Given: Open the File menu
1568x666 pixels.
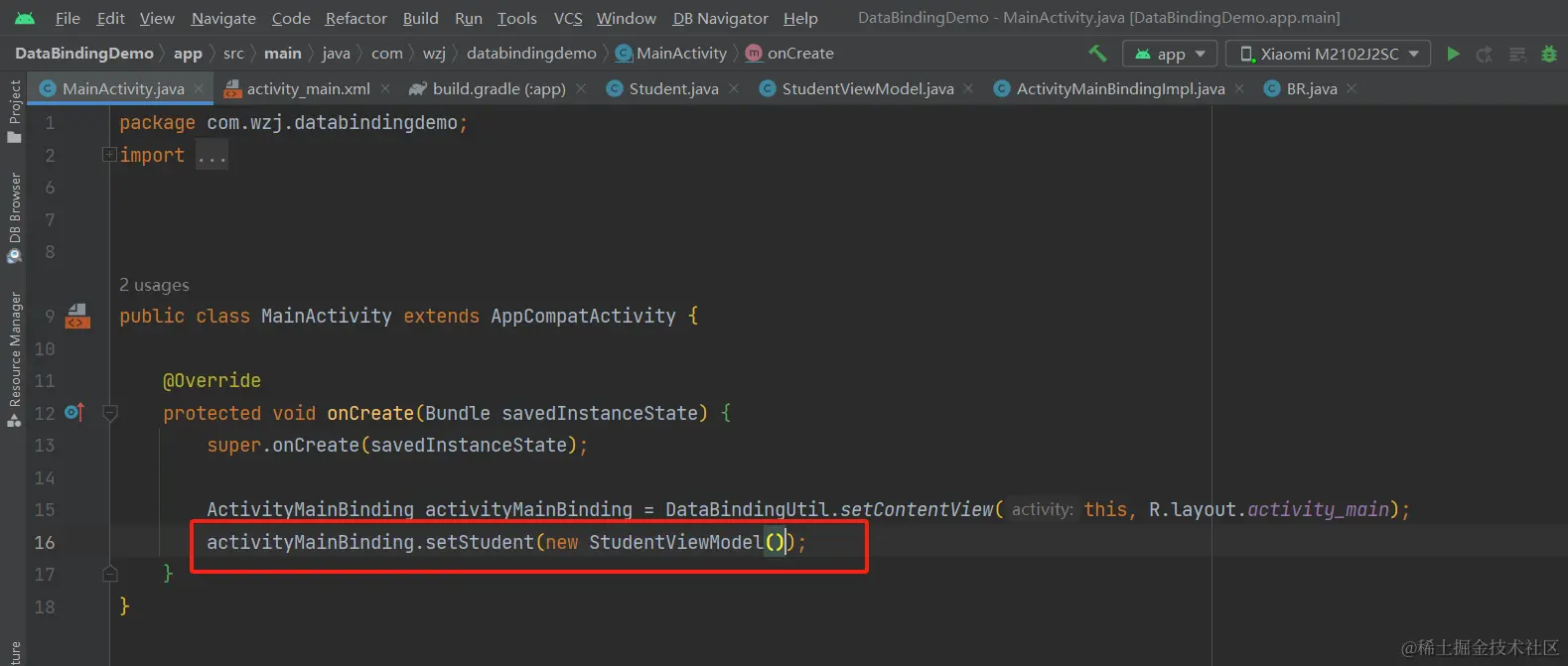Looking at the screenshot, I should (68, 18).
